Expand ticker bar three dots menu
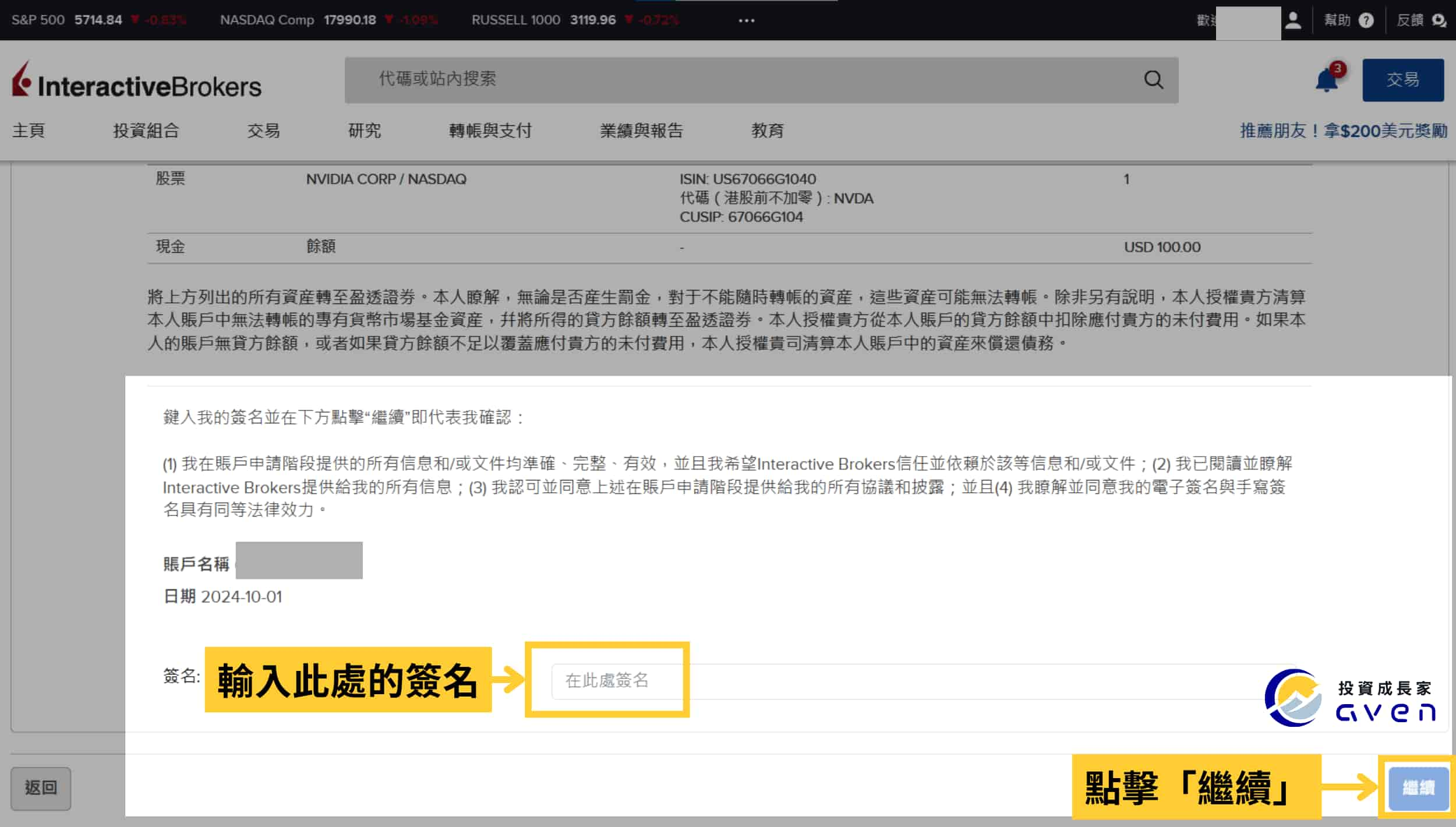 pyautogui.click(x=746, y=20)
